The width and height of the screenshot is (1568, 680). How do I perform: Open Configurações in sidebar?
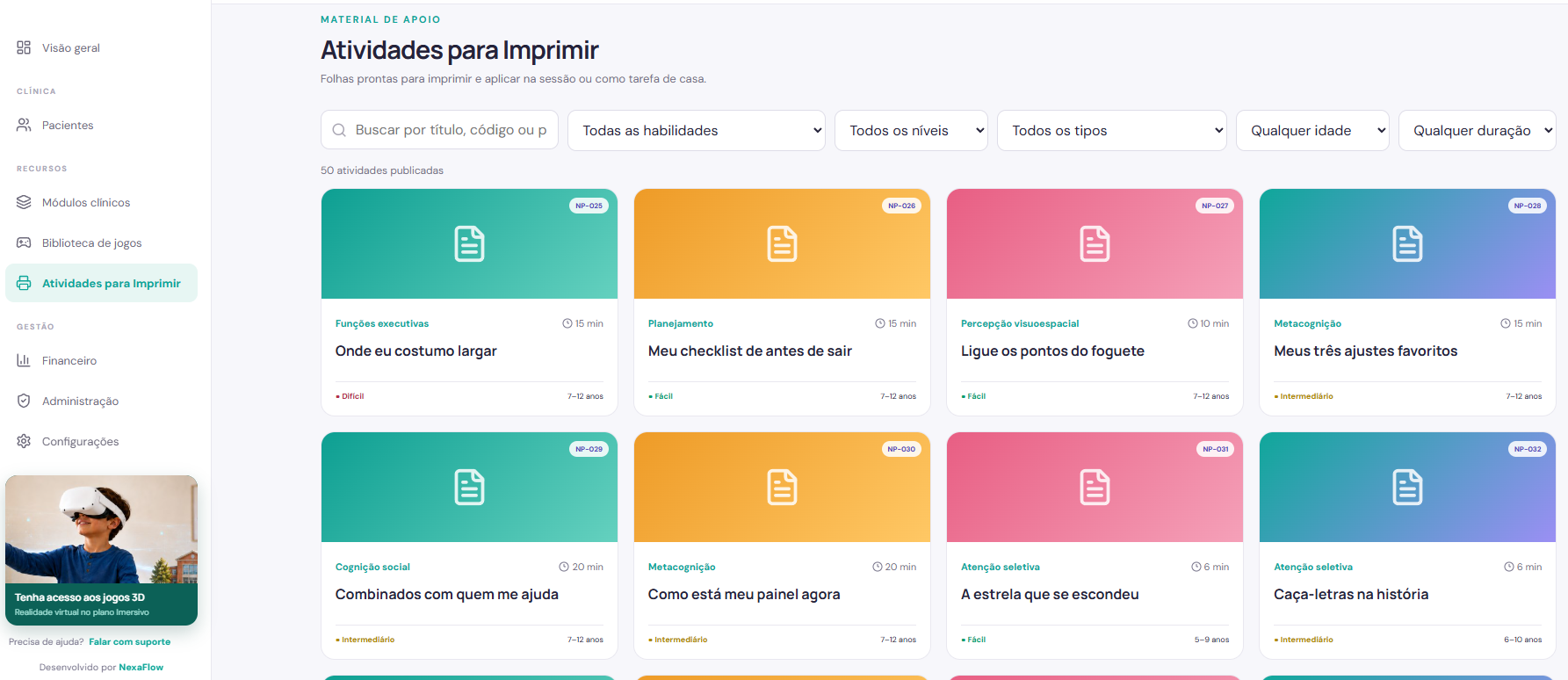[x=101, y=441]
